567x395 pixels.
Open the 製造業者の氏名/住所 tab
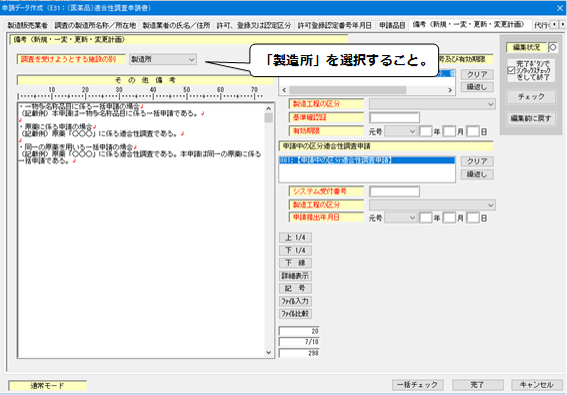pyautogui.click(x=176, y=25)
